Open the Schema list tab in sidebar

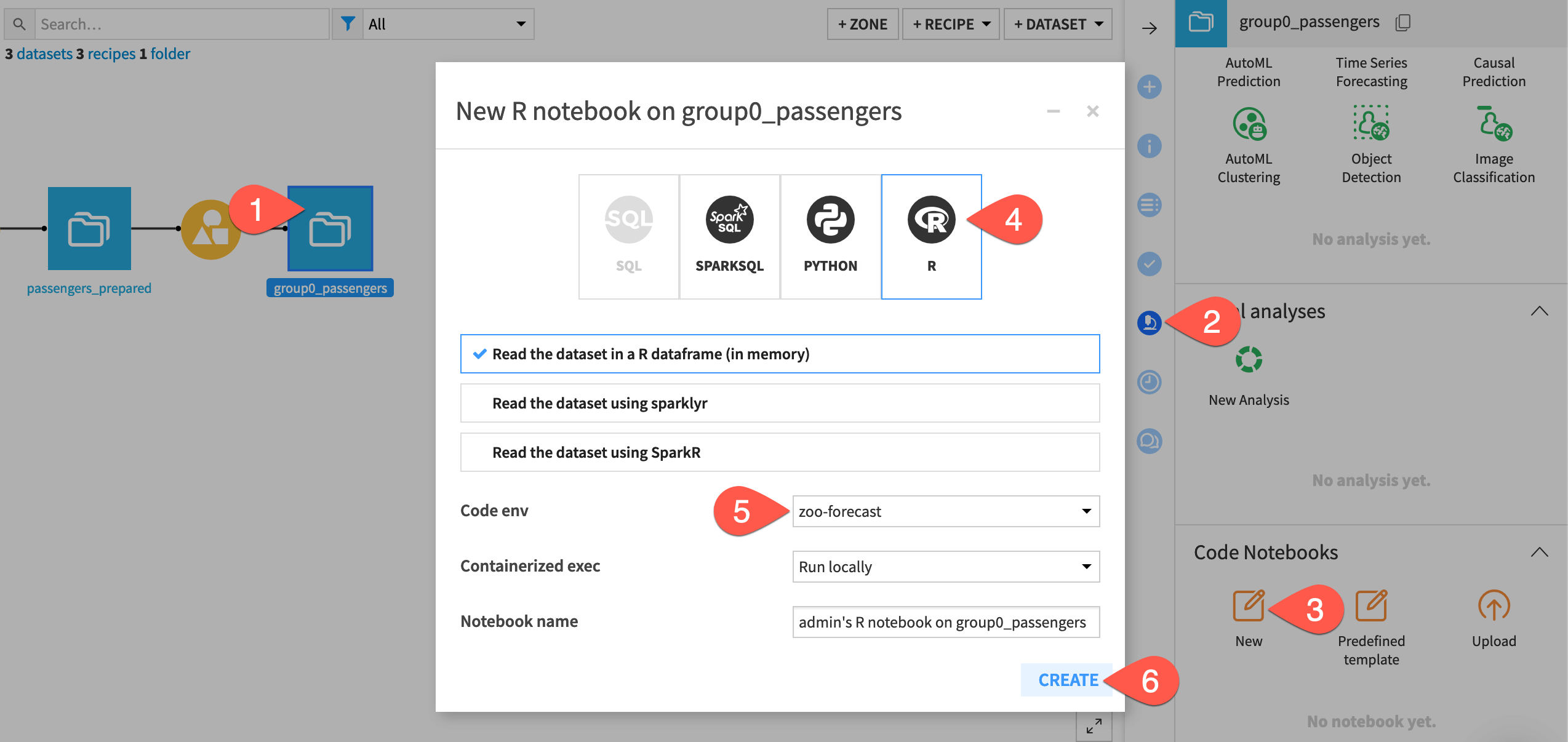1149,205
